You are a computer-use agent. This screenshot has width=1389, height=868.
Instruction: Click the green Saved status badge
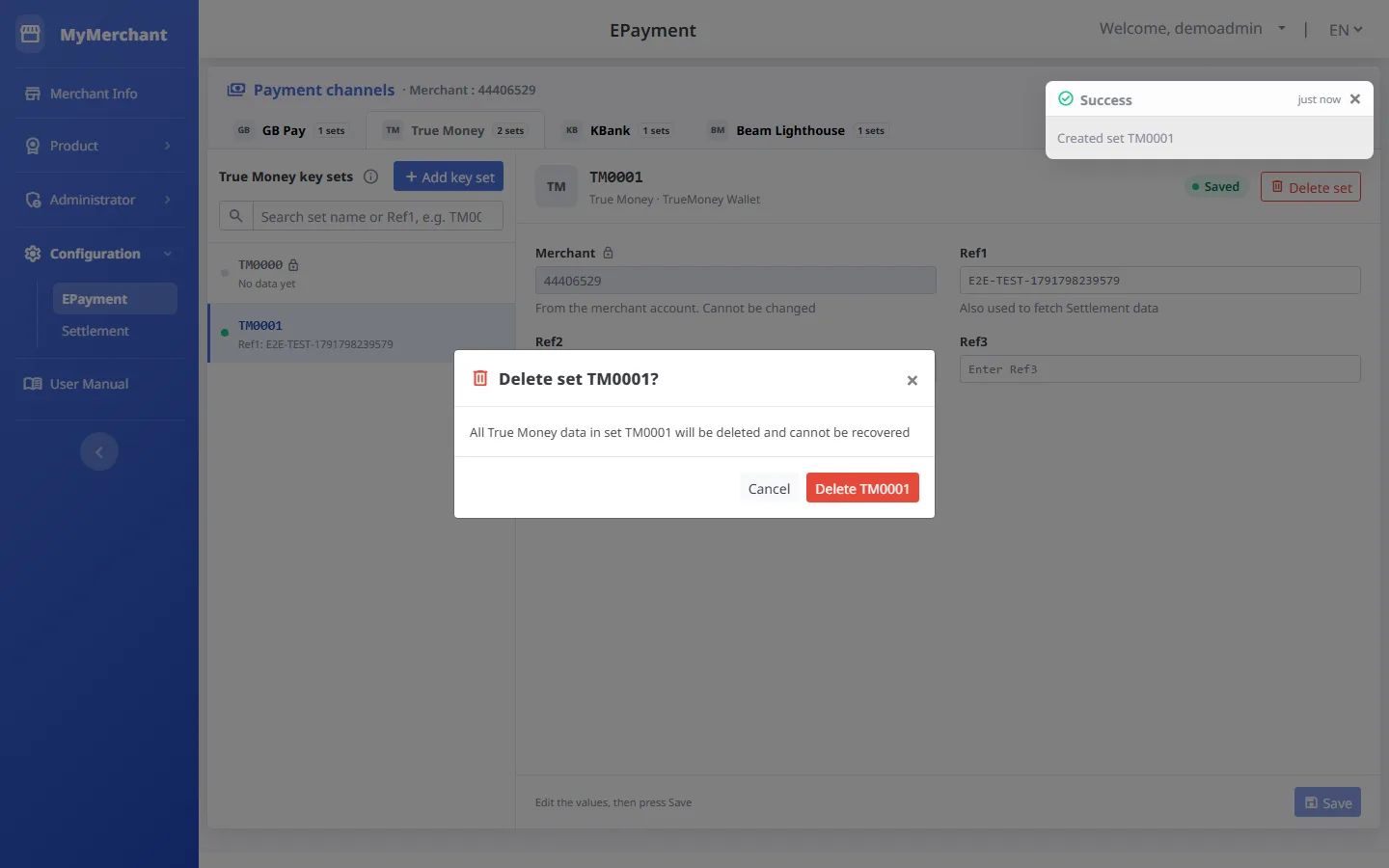[1215, 187]
